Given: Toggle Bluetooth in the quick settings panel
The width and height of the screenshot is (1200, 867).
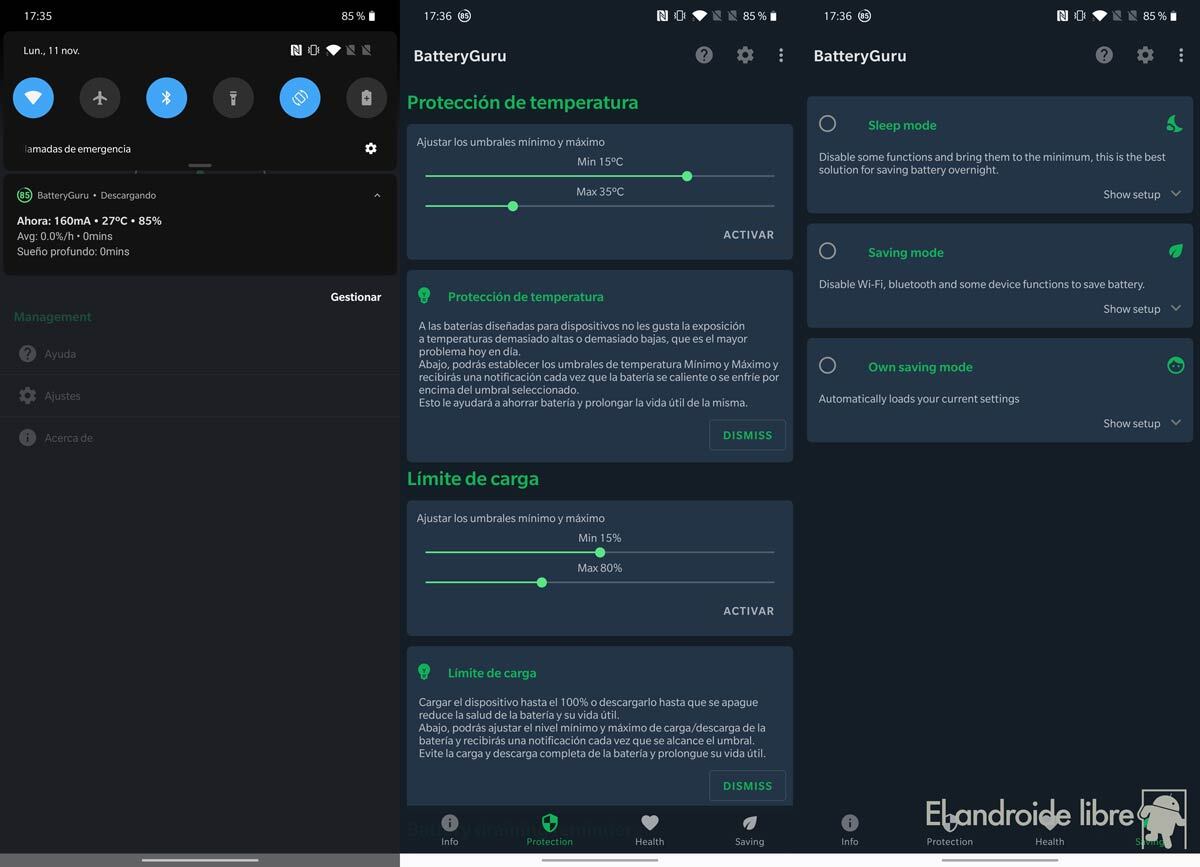Looking at the screenshot, I should click(167, 98).
